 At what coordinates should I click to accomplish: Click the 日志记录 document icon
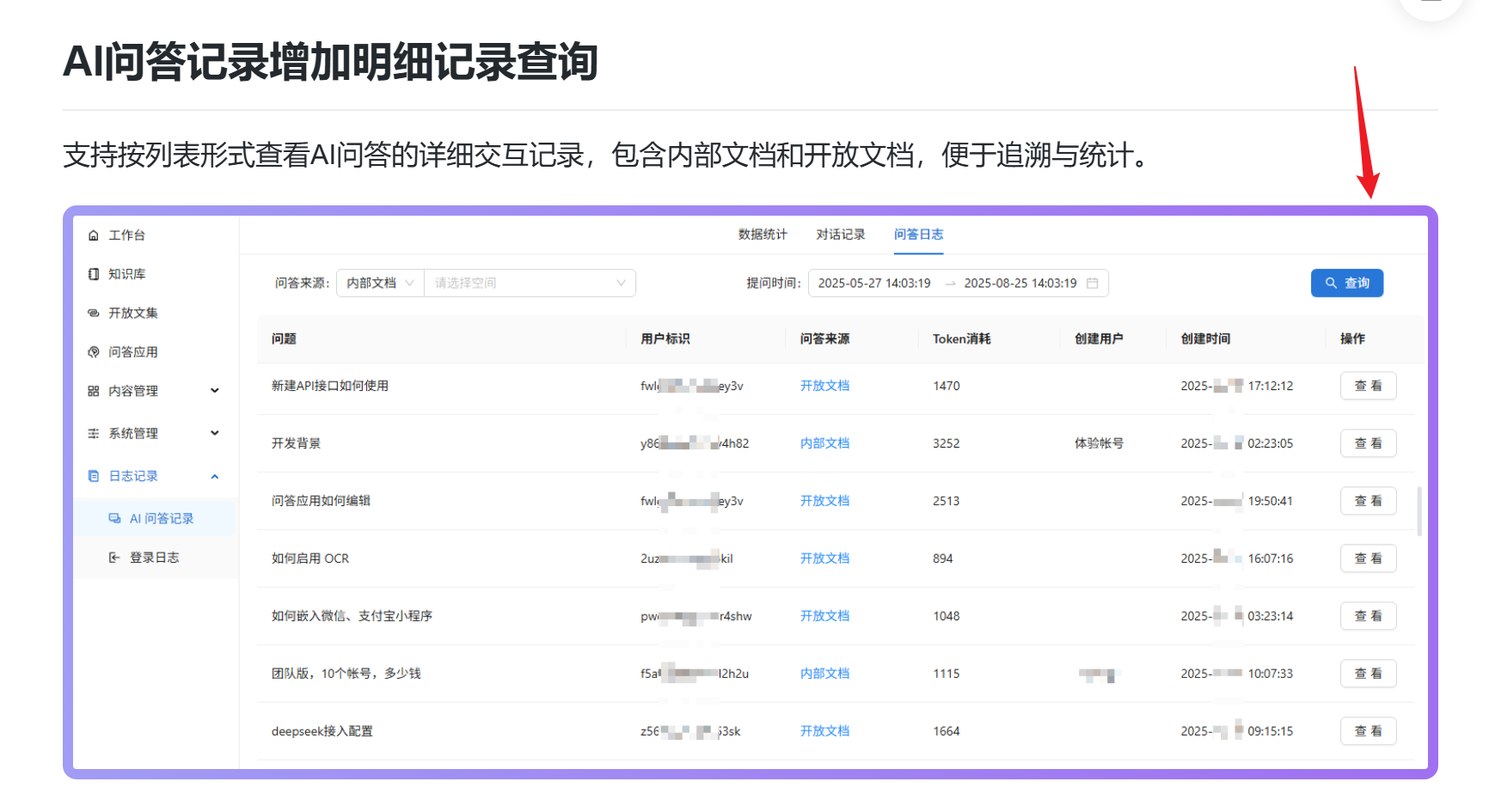click(94, 476)
